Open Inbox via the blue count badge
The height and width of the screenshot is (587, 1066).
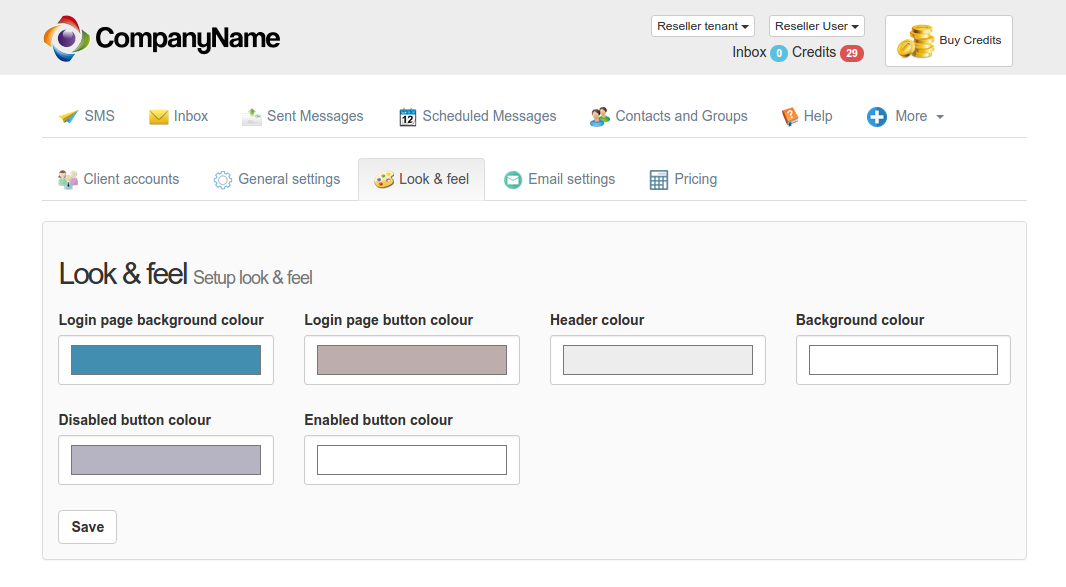click(x=778, y=53)
